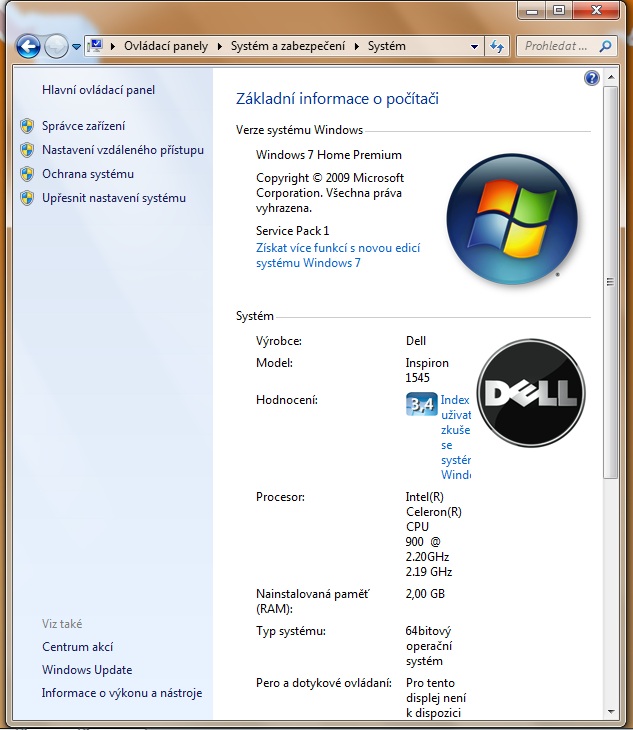Open Správce zařízení
633x730 pixels.
point(83,126)
